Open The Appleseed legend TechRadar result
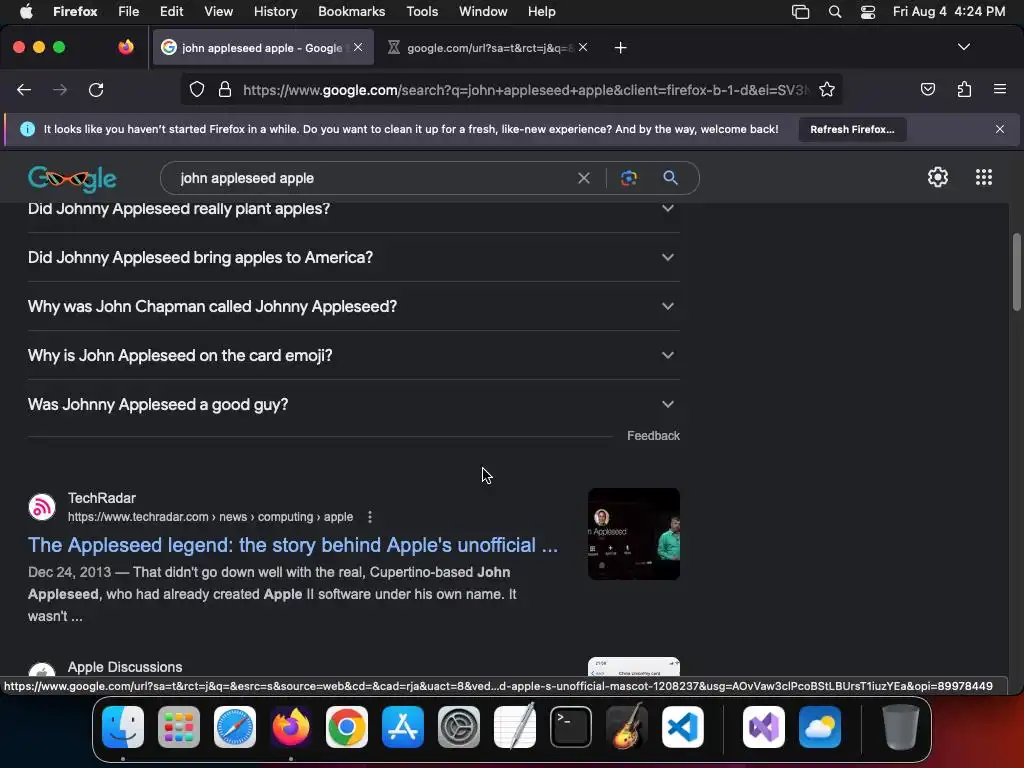Image resolution: width=1024 pixels, height=768 pixels. click(x=293, y=545)
